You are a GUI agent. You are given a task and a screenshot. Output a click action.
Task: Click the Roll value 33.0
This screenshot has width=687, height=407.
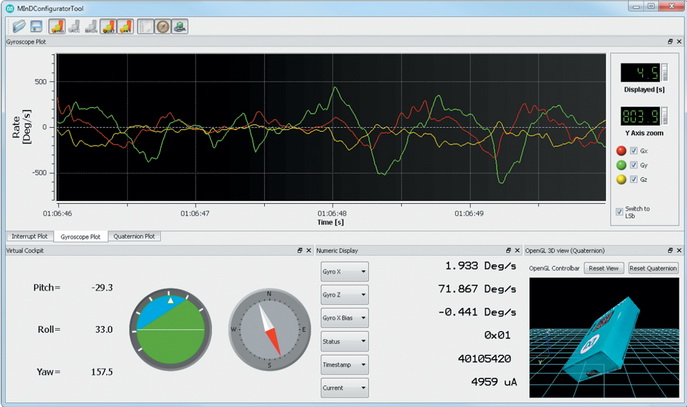point(104,329)
